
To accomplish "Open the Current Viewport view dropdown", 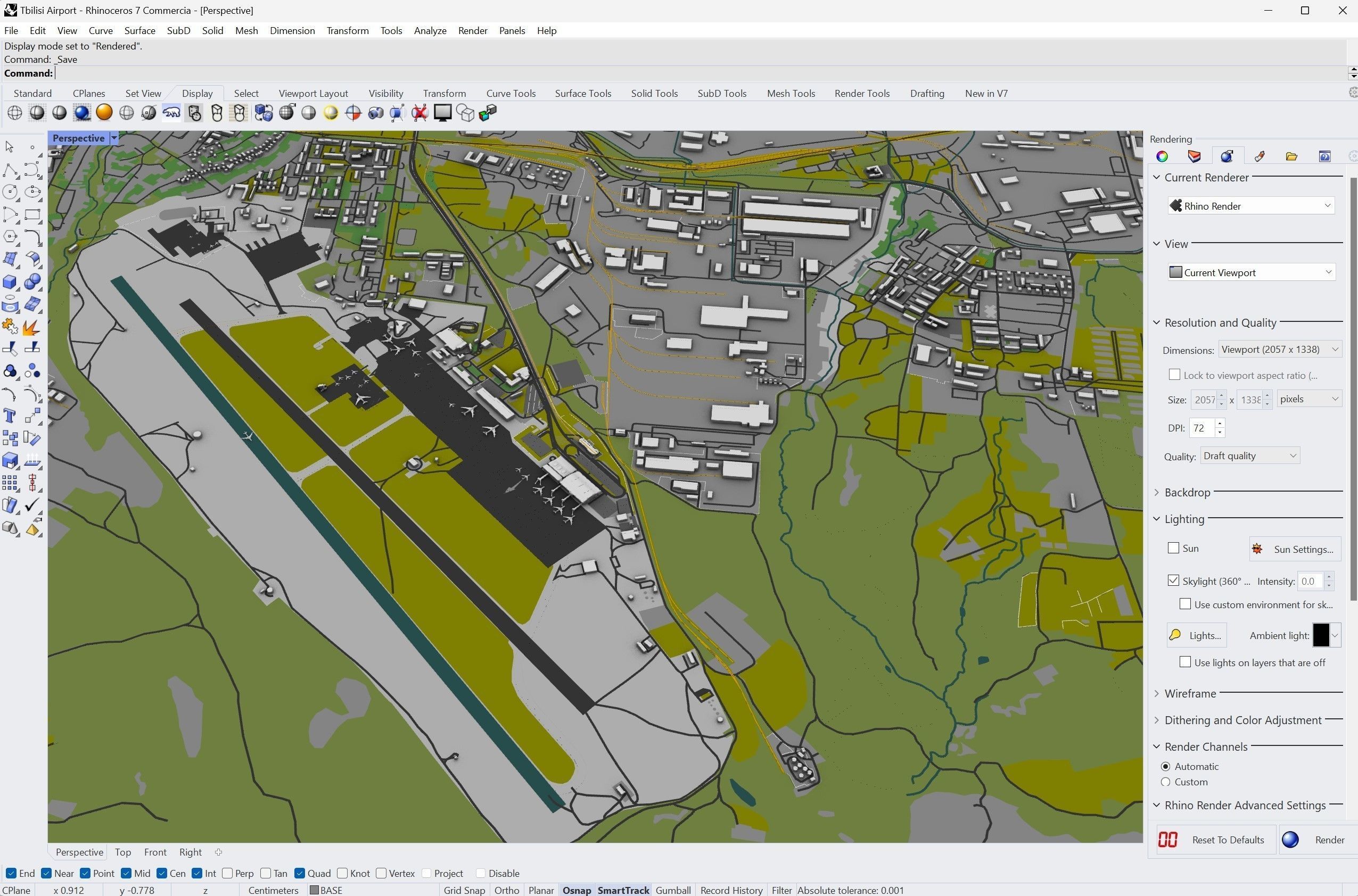I will coord(1251,272).
